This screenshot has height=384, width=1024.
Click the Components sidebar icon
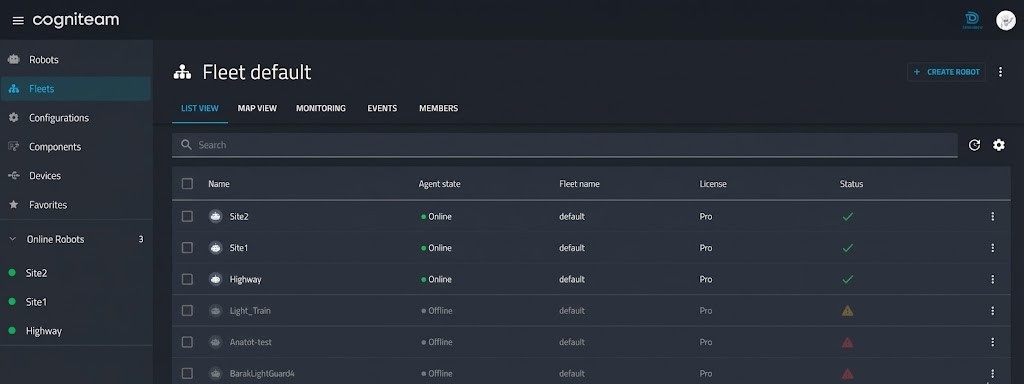coord(14,146)
